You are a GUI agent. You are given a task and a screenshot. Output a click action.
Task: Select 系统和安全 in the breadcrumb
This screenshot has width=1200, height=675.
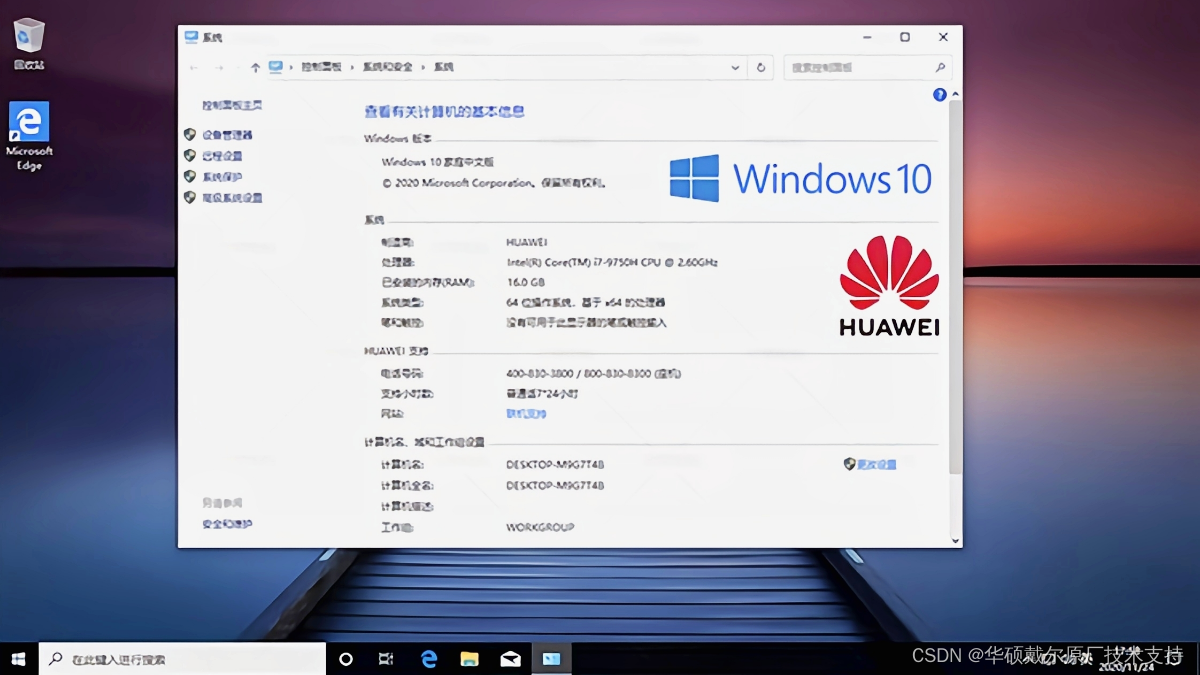[387, 67]
